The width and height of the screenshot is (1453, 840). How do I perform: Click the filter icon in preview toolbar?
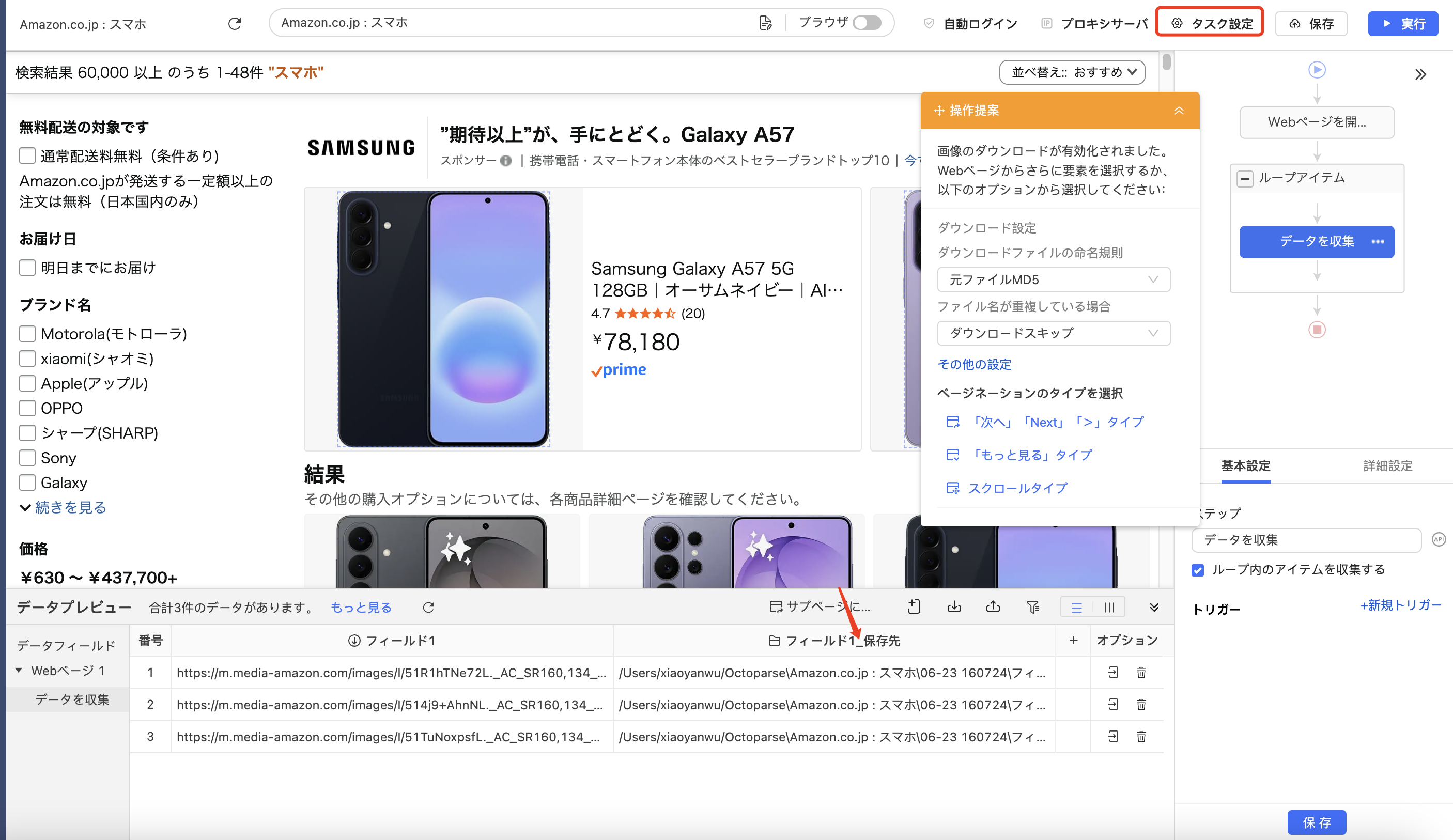[1033, 607]
